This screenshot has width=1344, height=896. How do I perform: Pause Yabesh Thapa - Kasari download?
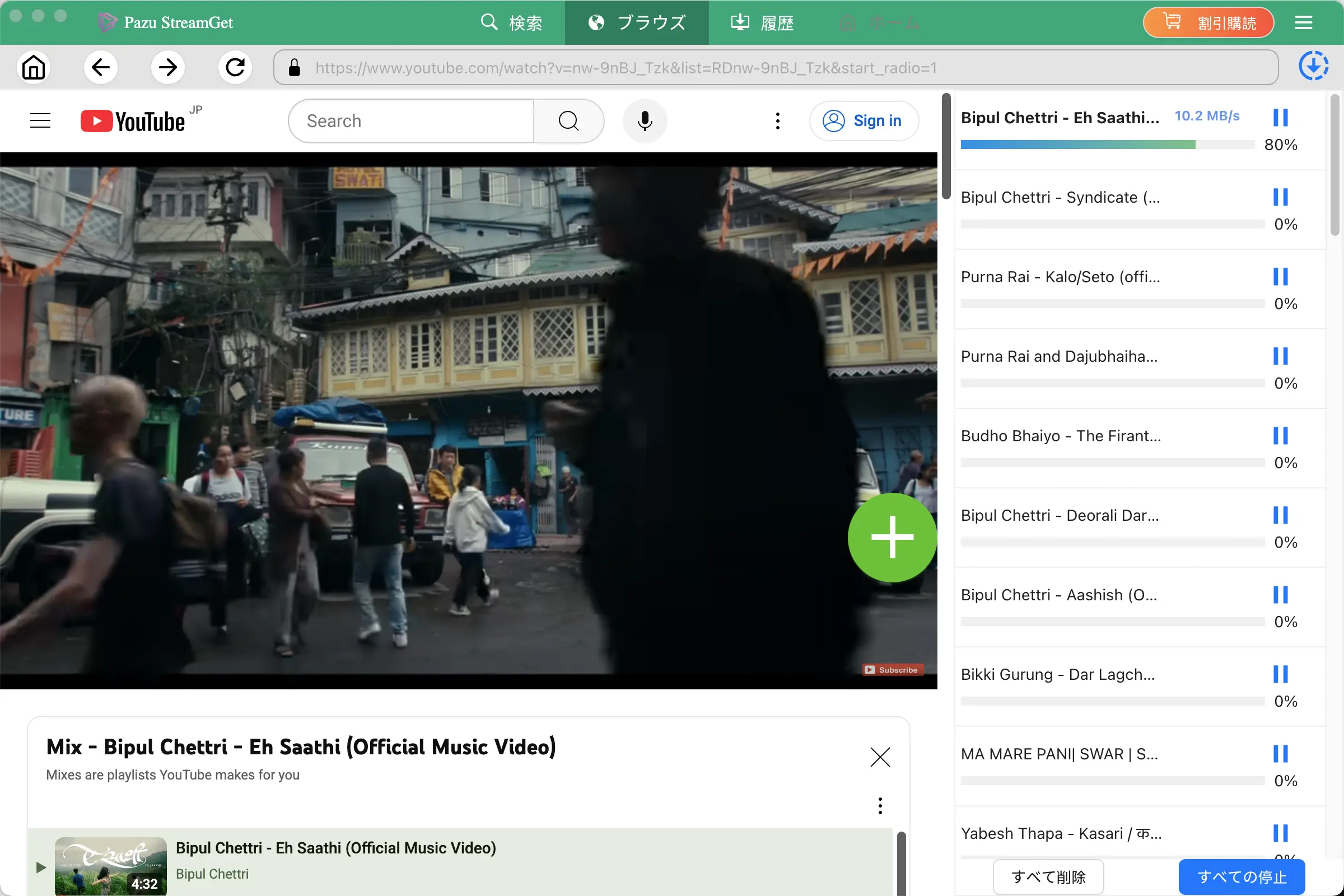pos(1281,833)
